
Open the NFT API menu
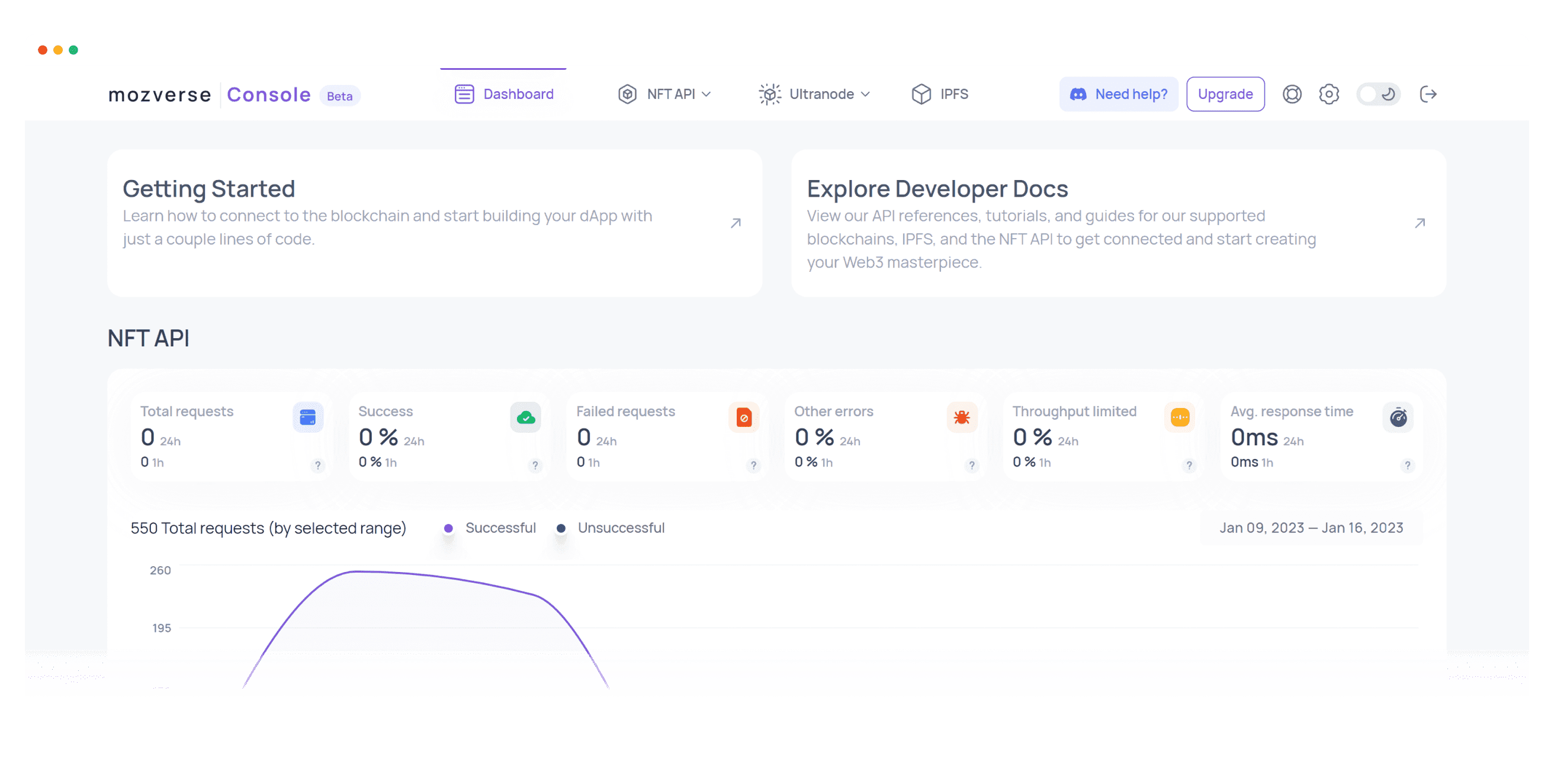(x=664, y=94)
